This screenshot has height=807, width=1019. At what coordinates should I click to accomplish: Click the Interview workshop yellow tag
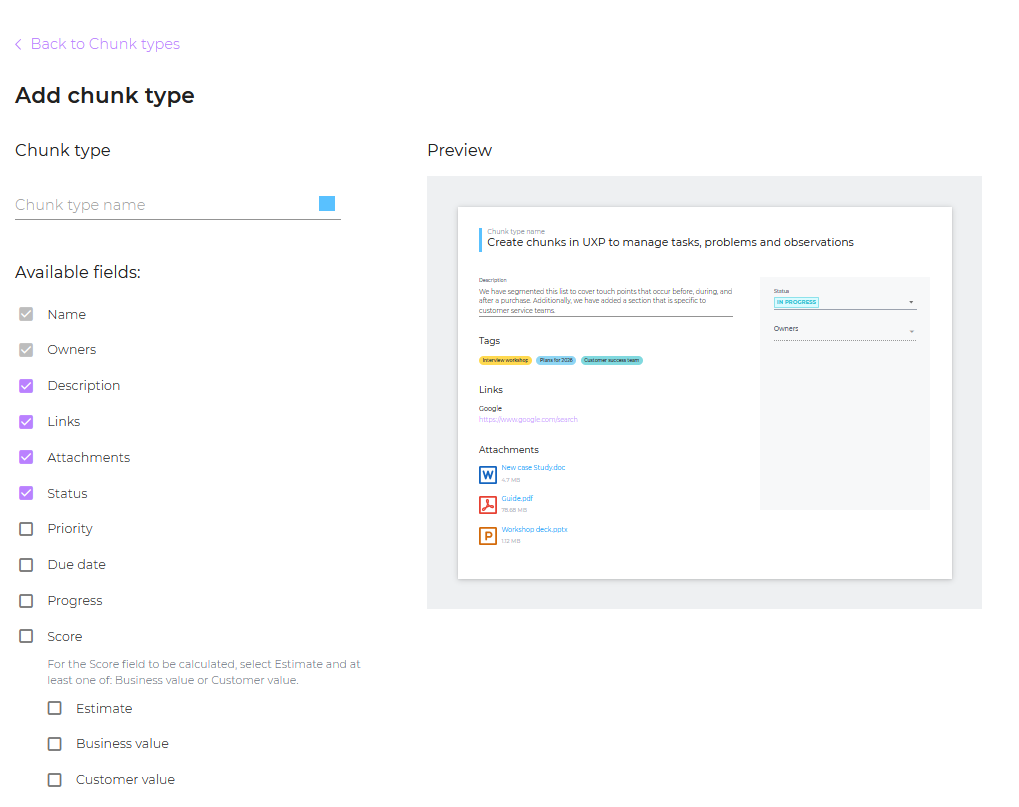(x=505, y=361)
